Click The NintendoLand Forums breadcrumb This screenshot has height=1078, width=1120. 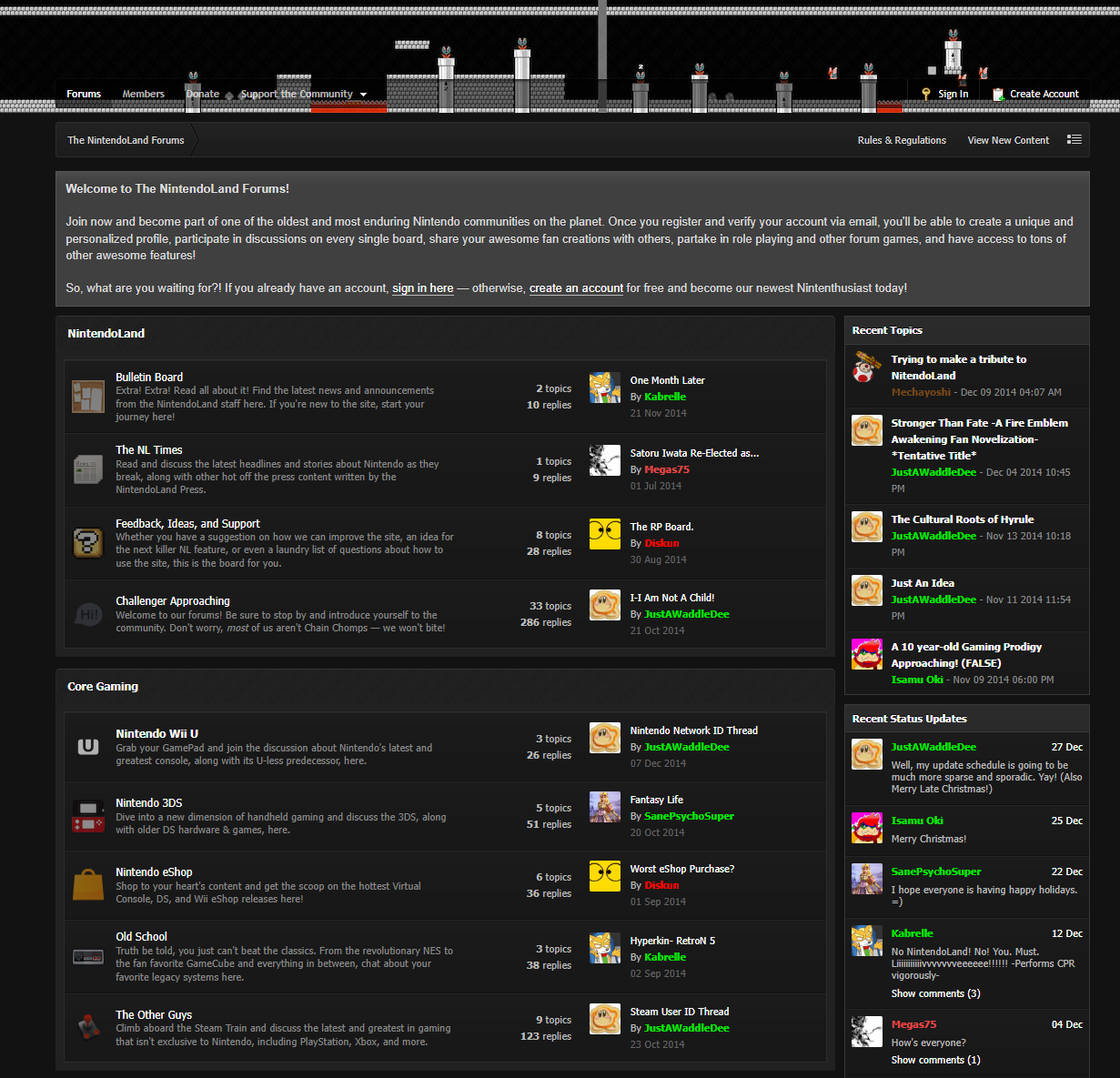click(x=126, y=140)
